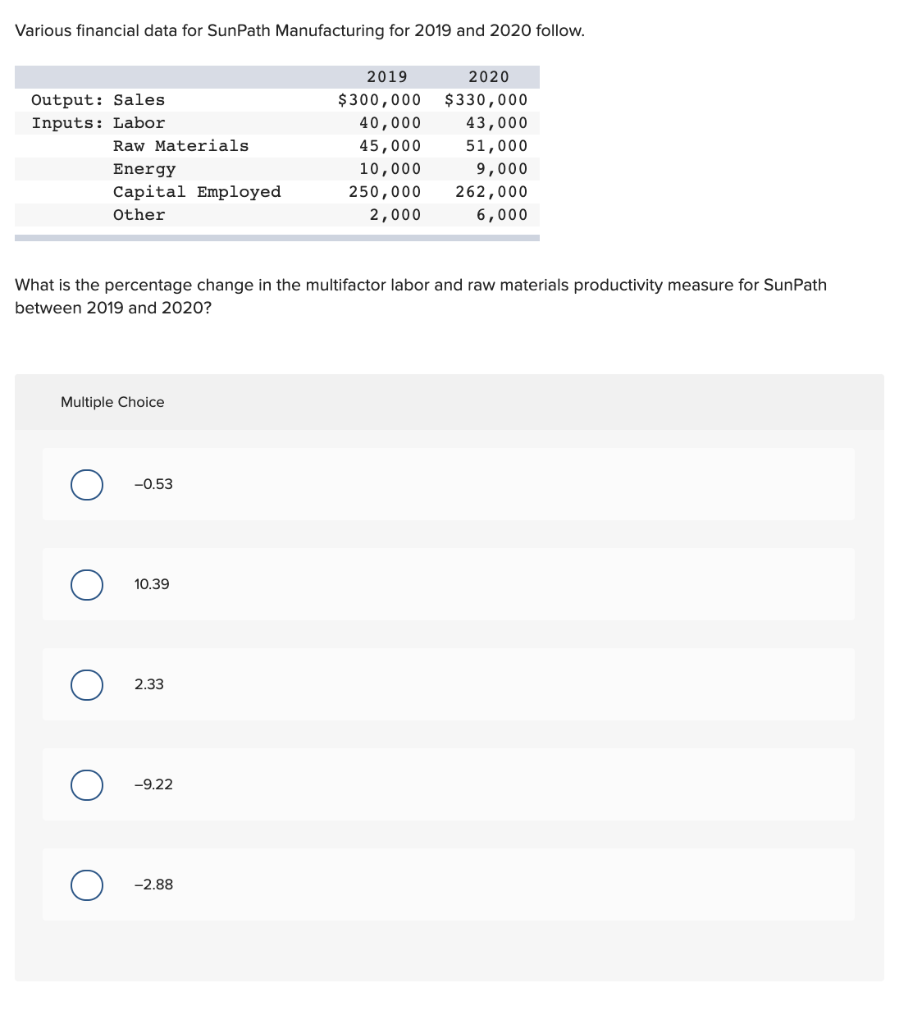Screen dimensions: 922x1024
Task: Click the answer label text -0.53
Action: click(153, 484)
